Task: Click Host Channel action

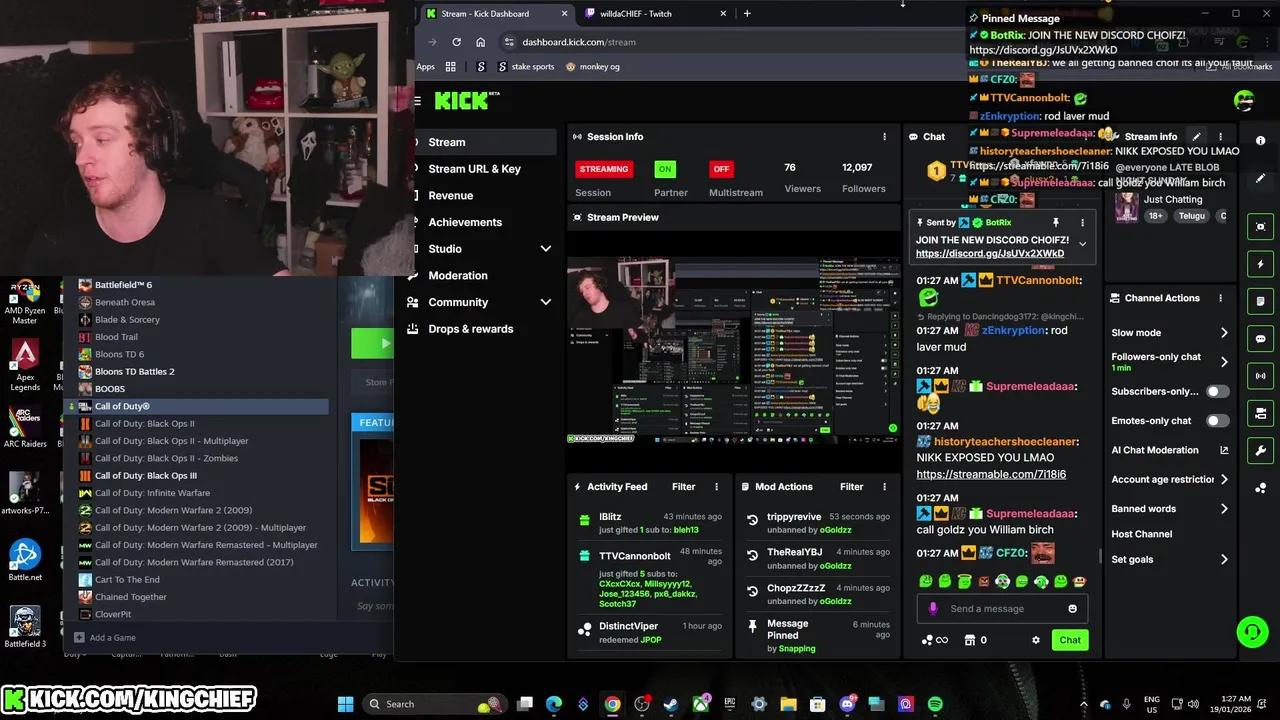Action: (x=1141, y=534)
